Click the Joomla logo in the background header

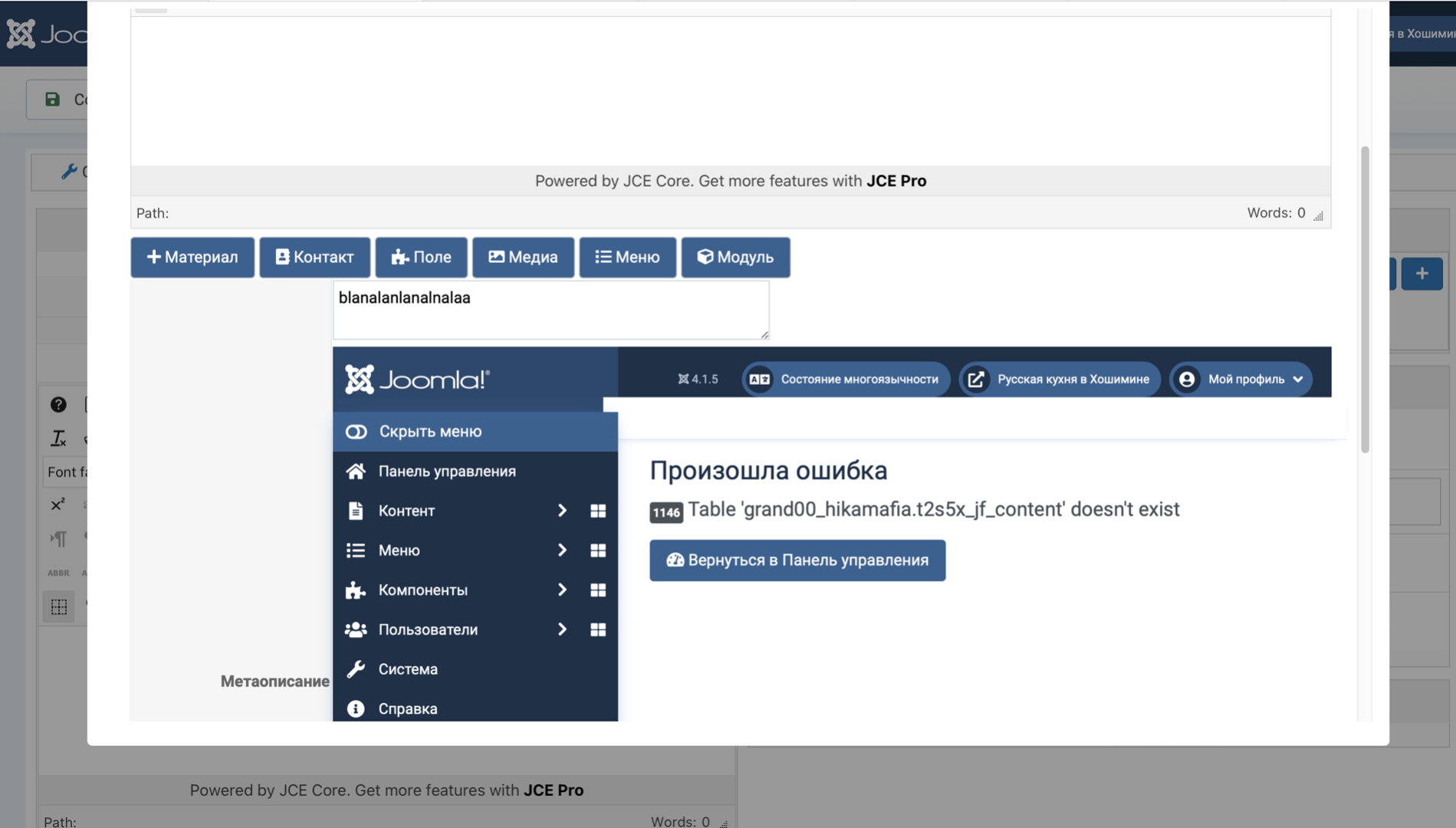[x=46, y=34]
